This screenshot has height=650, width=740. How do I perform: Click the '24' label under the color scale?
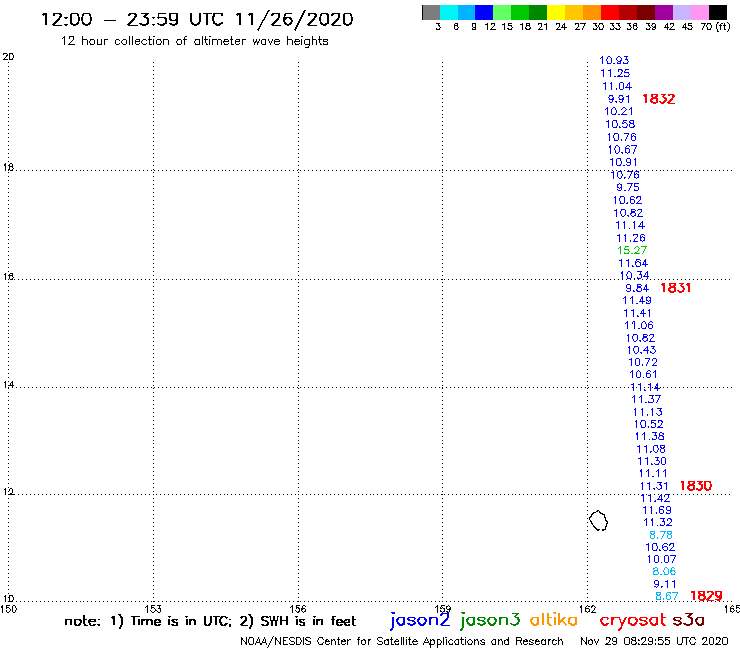(x=561, y=26)
